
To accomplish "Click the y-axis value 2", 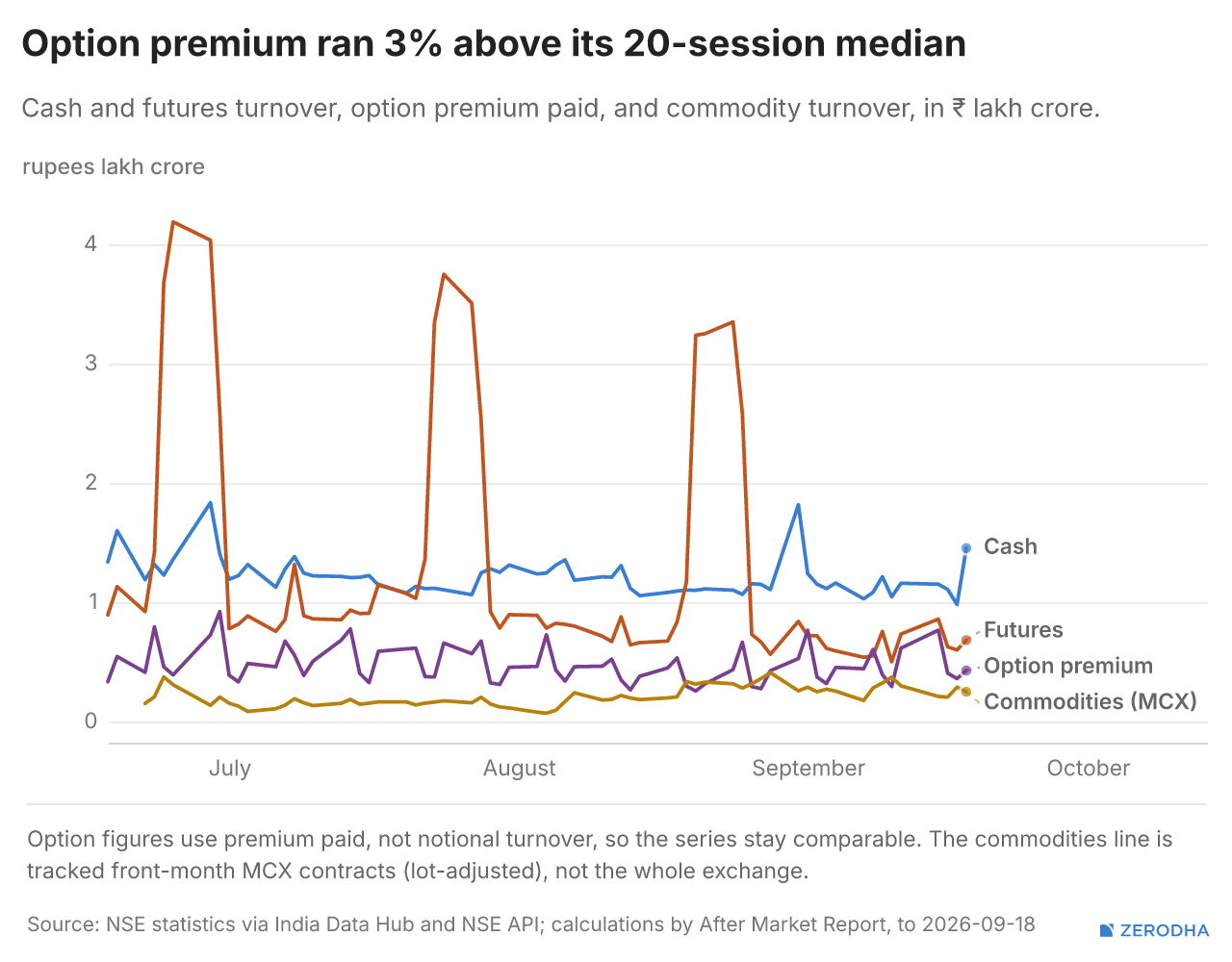I will [90, 482].
